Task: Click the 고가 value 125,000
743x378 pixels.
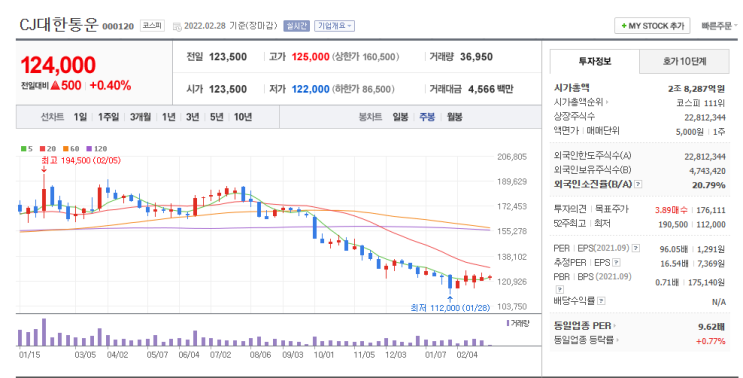Action: 310,57
